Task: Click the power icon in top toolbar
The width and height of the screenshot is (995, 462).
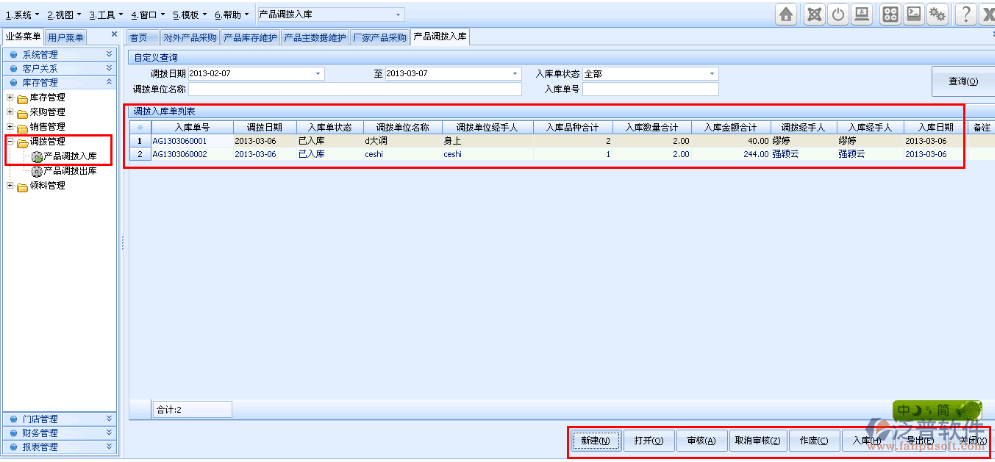Action: pyautogui.click(x=838, y=14)
